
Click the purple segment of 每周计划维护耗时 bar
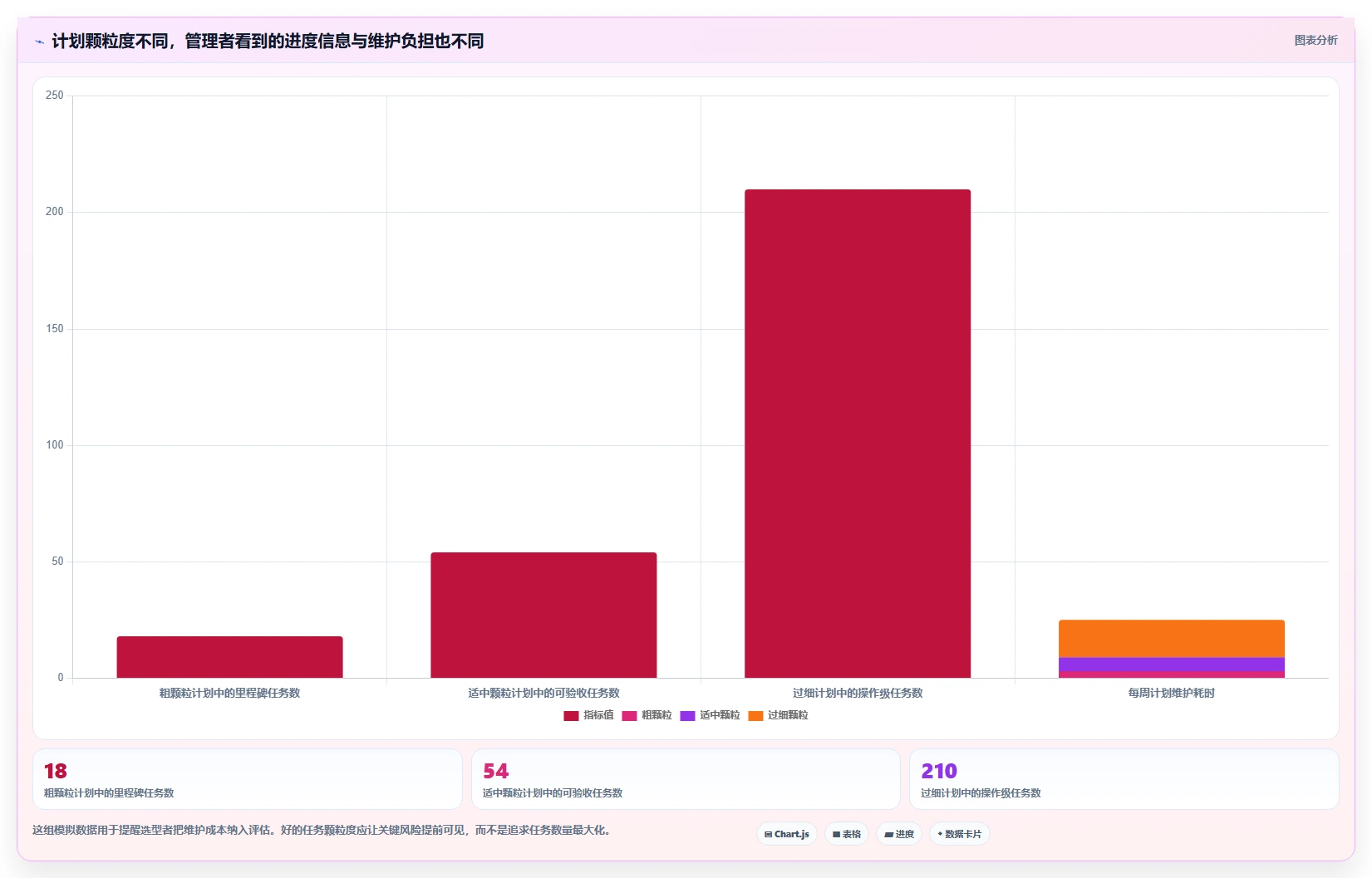(1172, 665)
